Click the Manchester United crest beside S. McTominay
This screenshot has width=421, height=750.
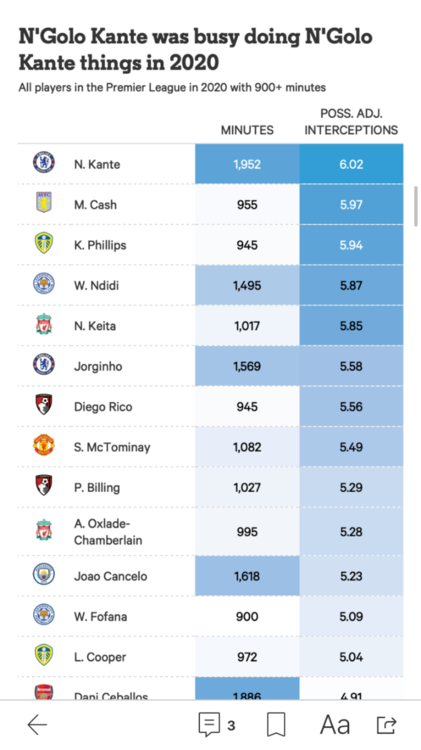point(44,446)
